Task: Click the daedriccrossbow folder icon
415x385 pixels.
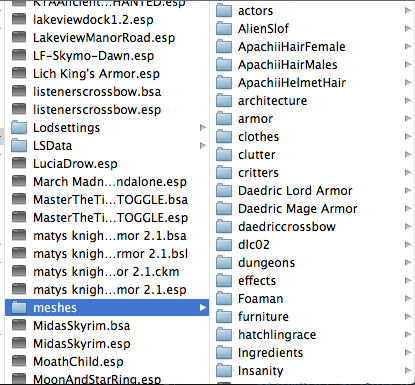Action: 224,226
